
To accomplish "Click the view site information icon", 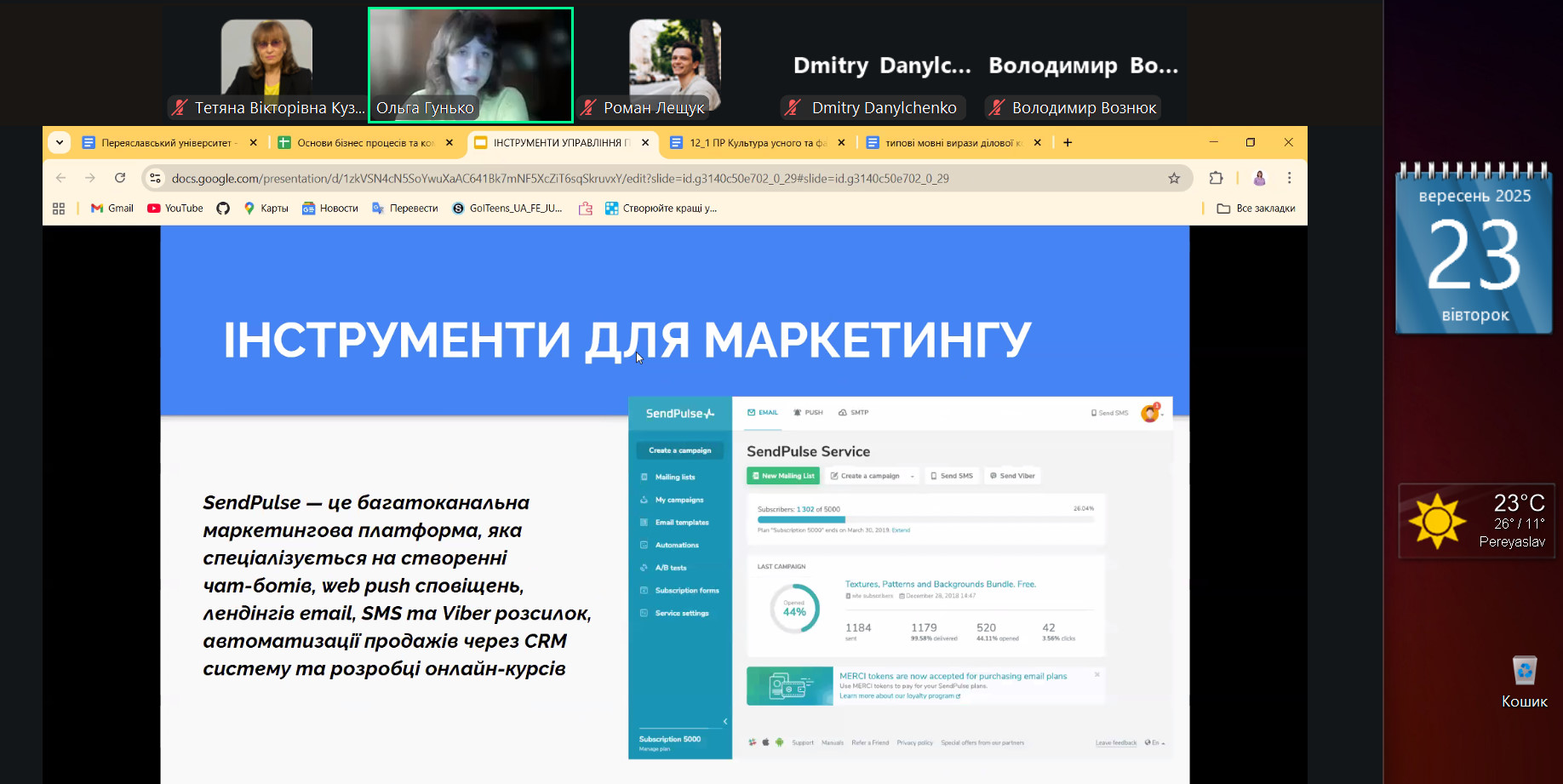I will [155, 178].
